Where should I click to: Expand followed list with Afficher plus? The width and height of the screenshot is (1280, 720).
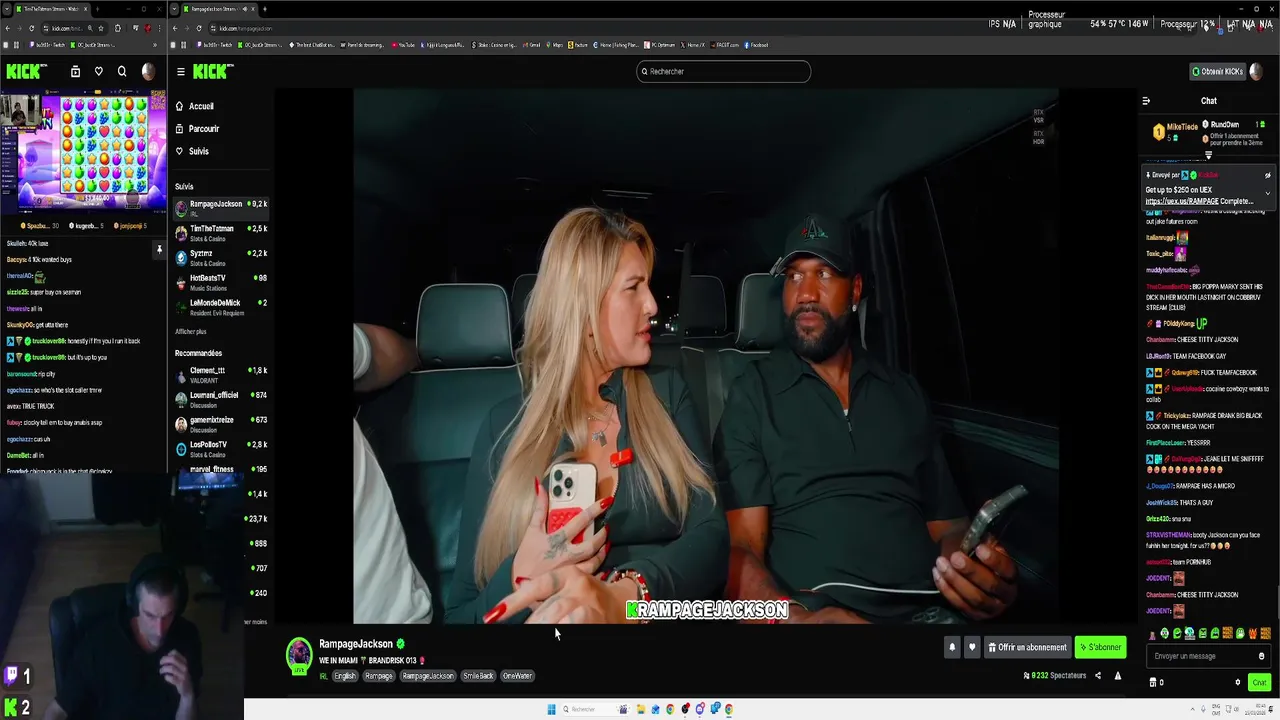[191, 332]
